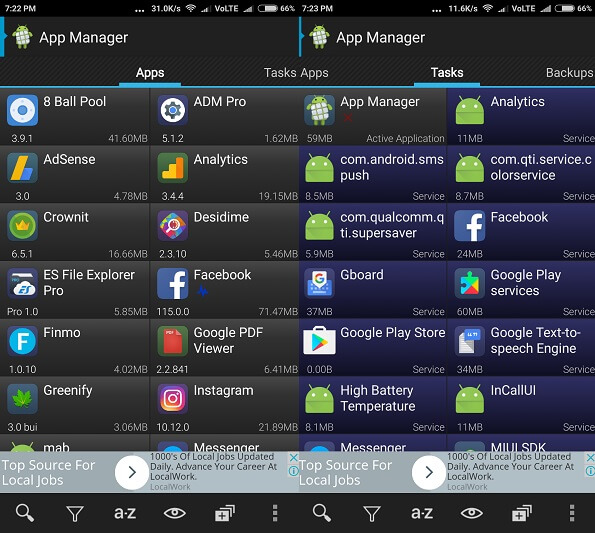Toggle the eye view icon in the right toolbar

(472, 513)
